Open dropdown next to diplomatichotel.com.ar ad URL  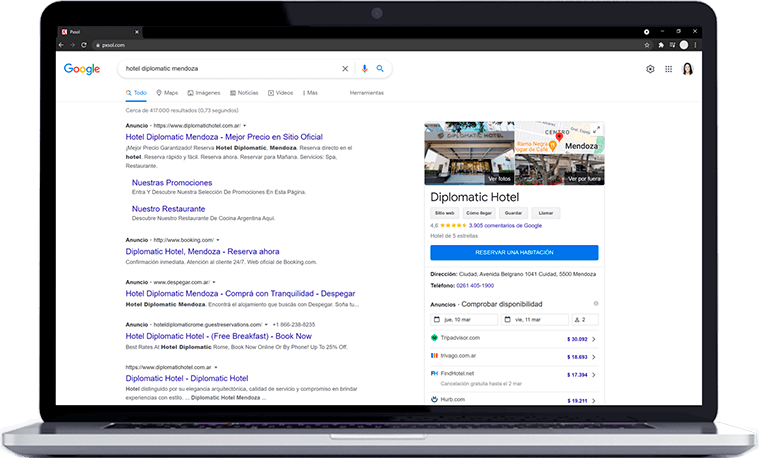point(245,125)
